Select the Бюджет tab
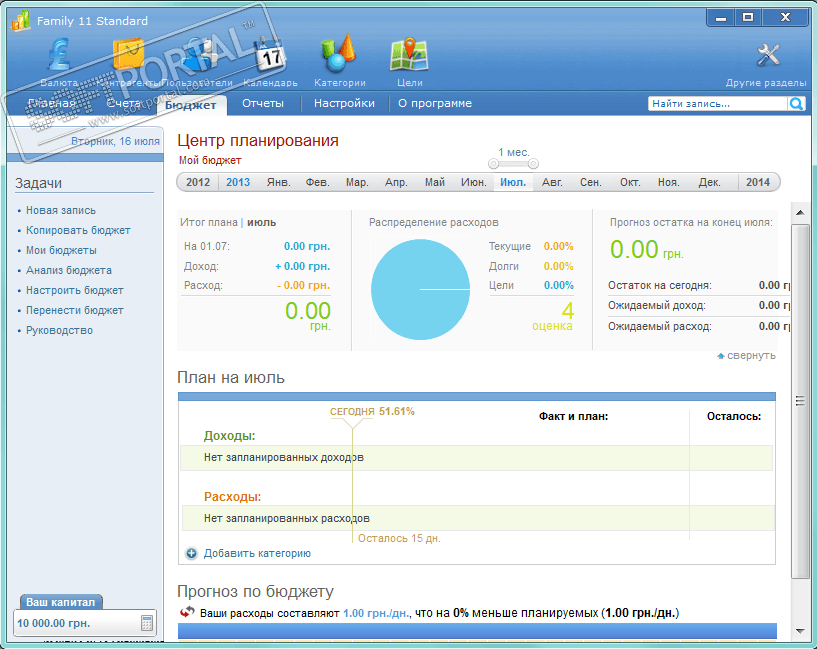The width and height of the screenshot is (817, 649). click(x=191, y=105)
